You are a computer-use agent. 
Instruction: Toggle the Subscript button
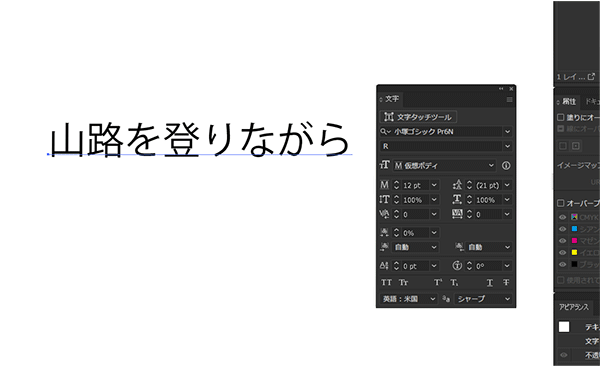(454, 283)
